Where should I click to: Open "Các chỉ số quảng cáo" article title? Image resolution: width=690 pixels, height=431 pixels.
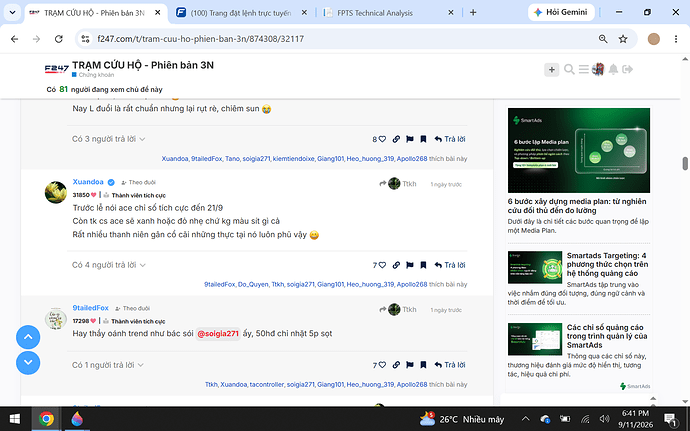[606, 336]
